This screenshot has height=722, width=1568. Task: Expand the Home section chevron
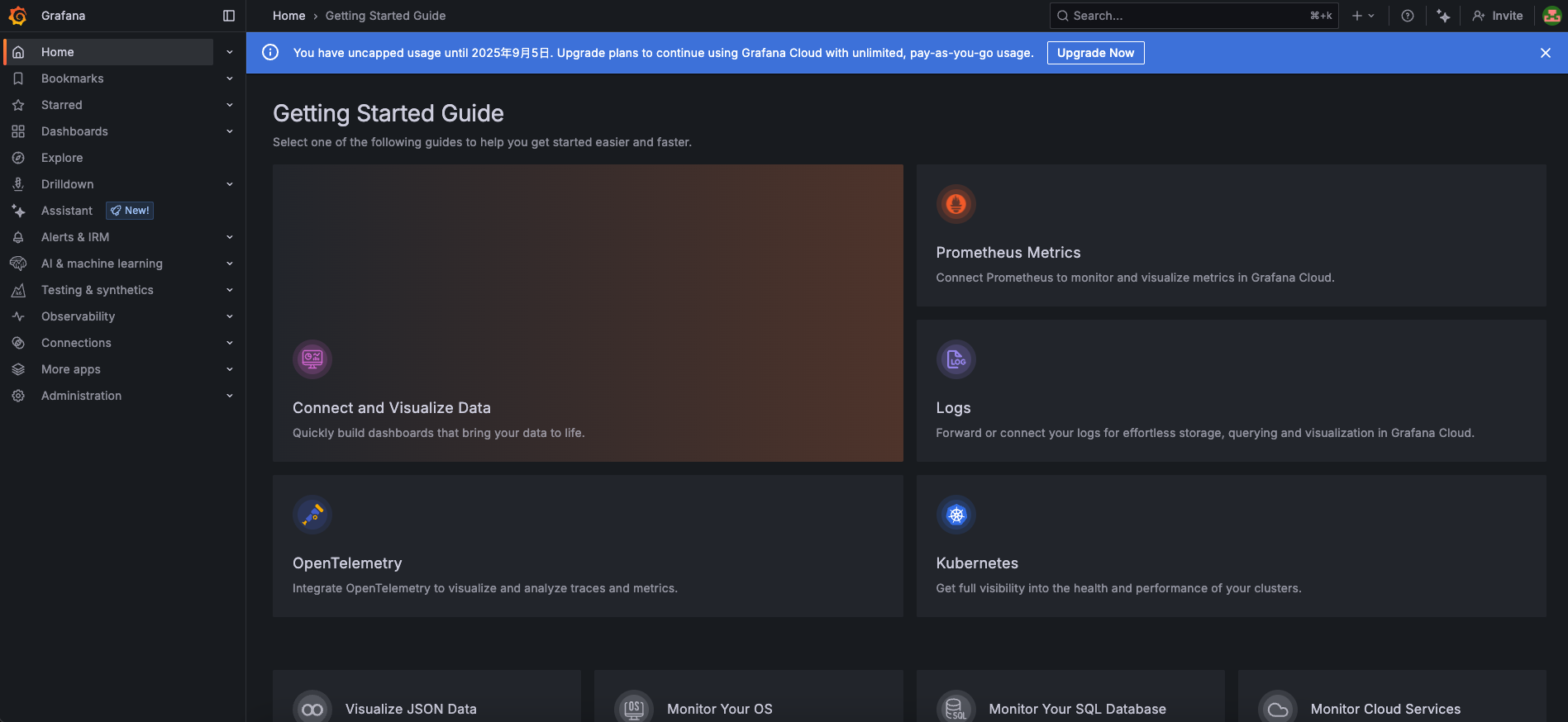pos(230,52)
